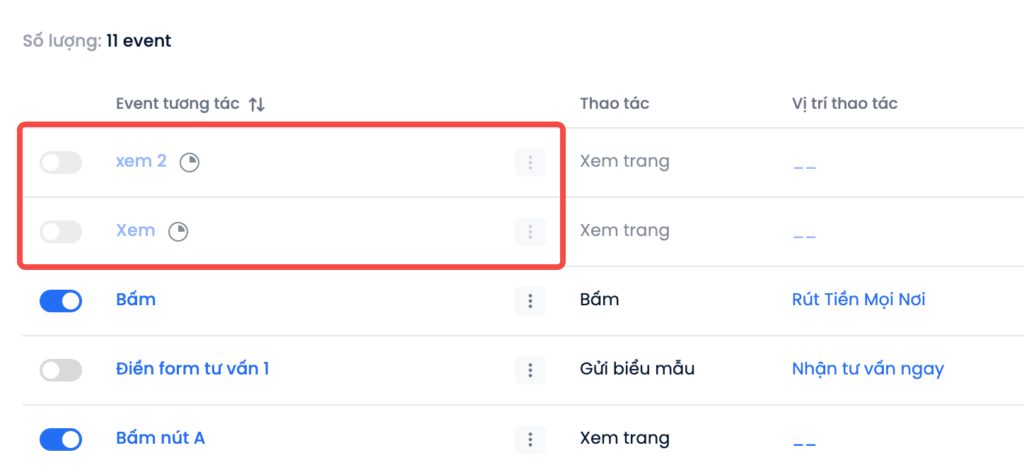Sort by Event tương tác column arrows
Screen dimensions: 1024x472
click(x=257, y=104)
